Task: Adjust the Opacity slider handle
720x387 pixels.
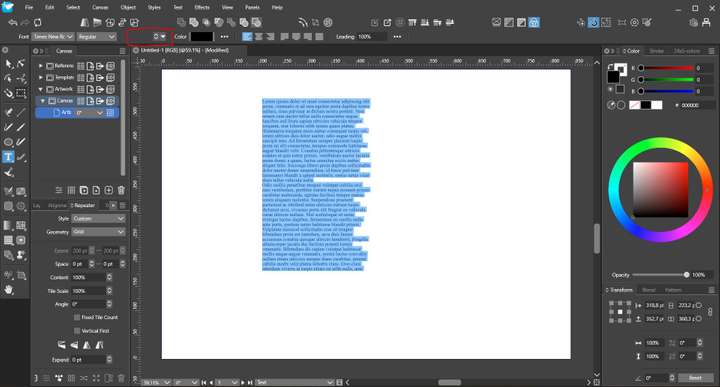Action: click(x=686, y=275)
